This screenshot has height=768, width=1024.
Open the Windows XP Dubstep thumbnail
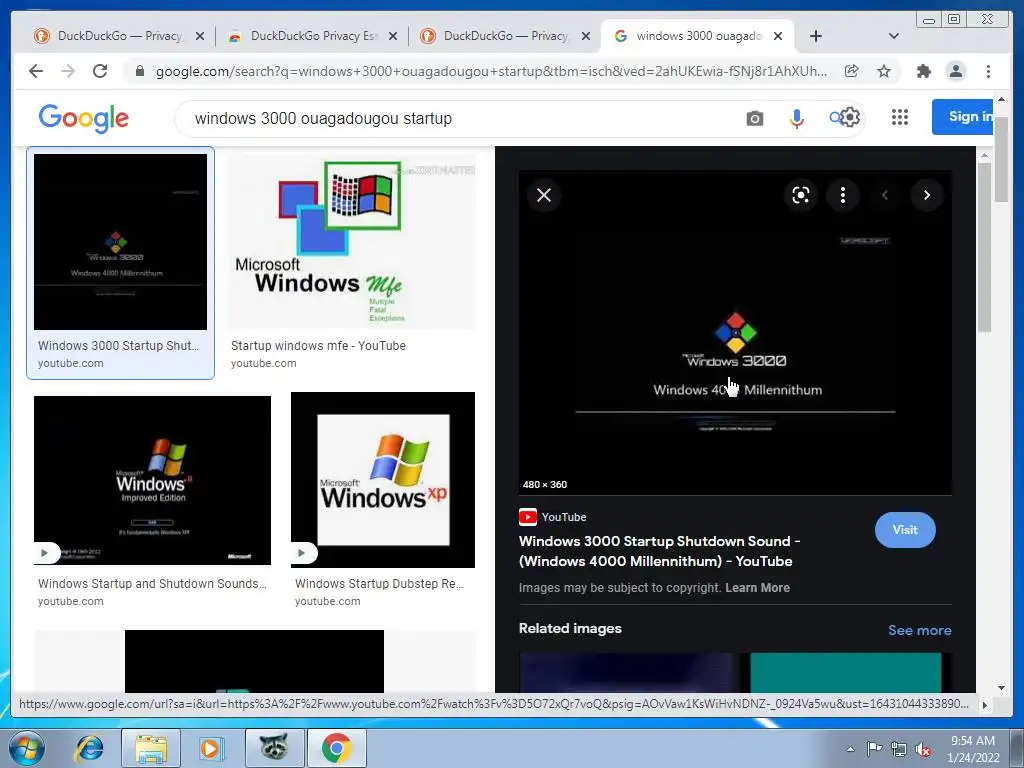point(383,479)
